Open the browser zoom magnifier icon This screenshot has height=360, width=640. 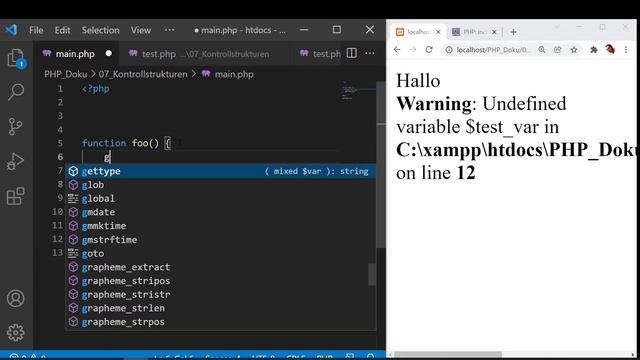pyautogui.click(x=542, y=49)
